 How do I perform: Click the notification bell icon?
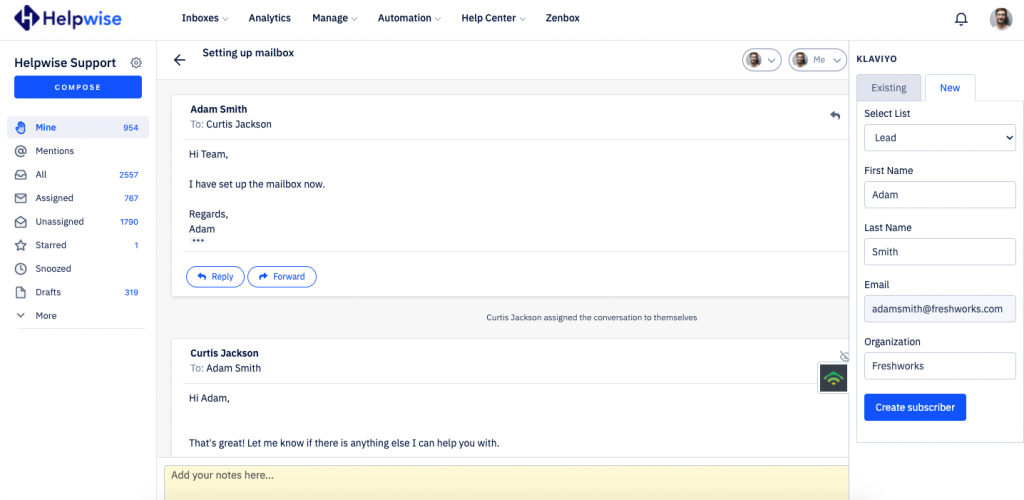pos(961,19)
